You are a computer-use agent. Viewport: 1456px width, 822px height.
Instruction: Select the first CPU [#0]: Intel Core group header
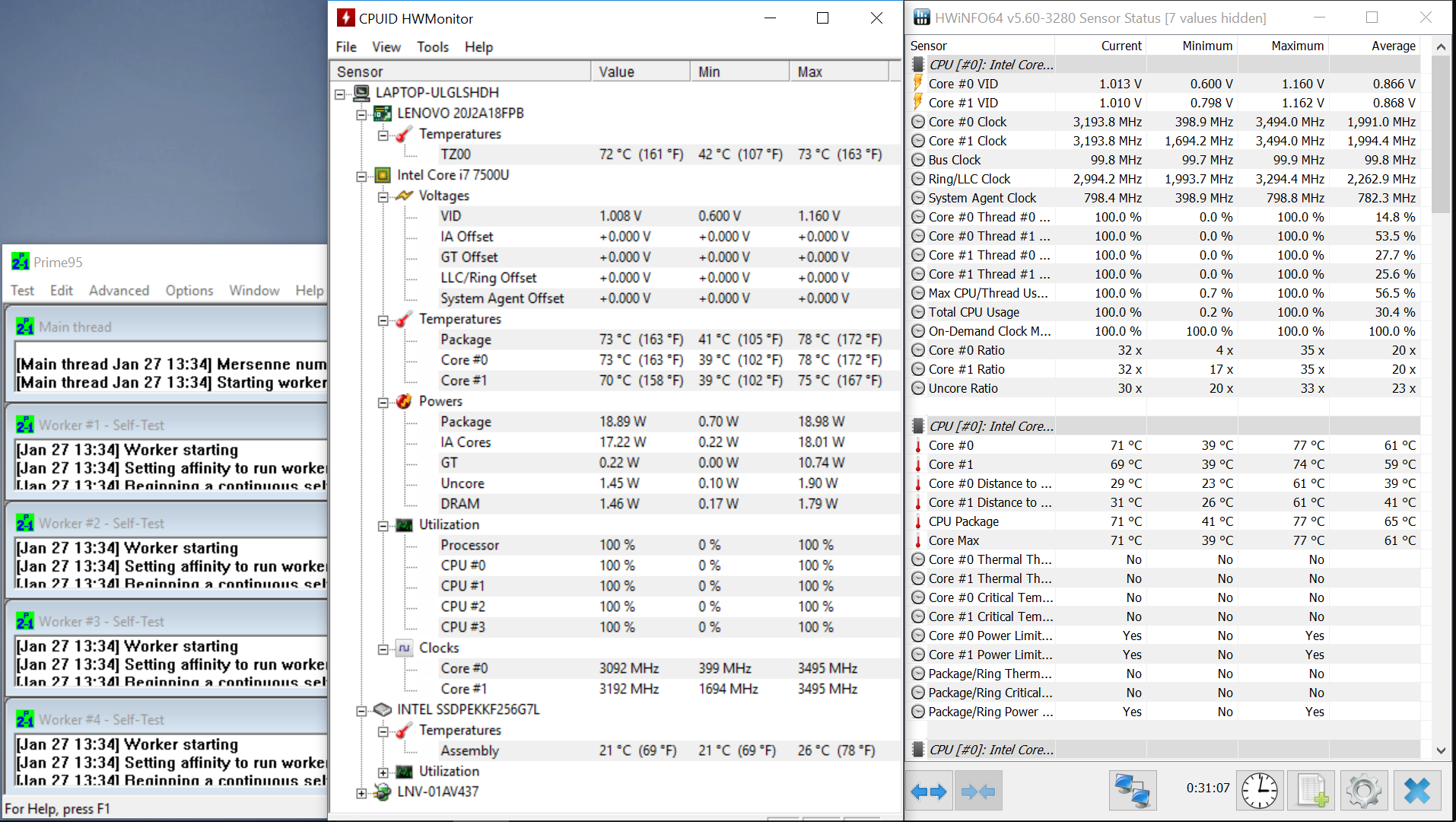pyautogui.click(x=1165, y=65)
